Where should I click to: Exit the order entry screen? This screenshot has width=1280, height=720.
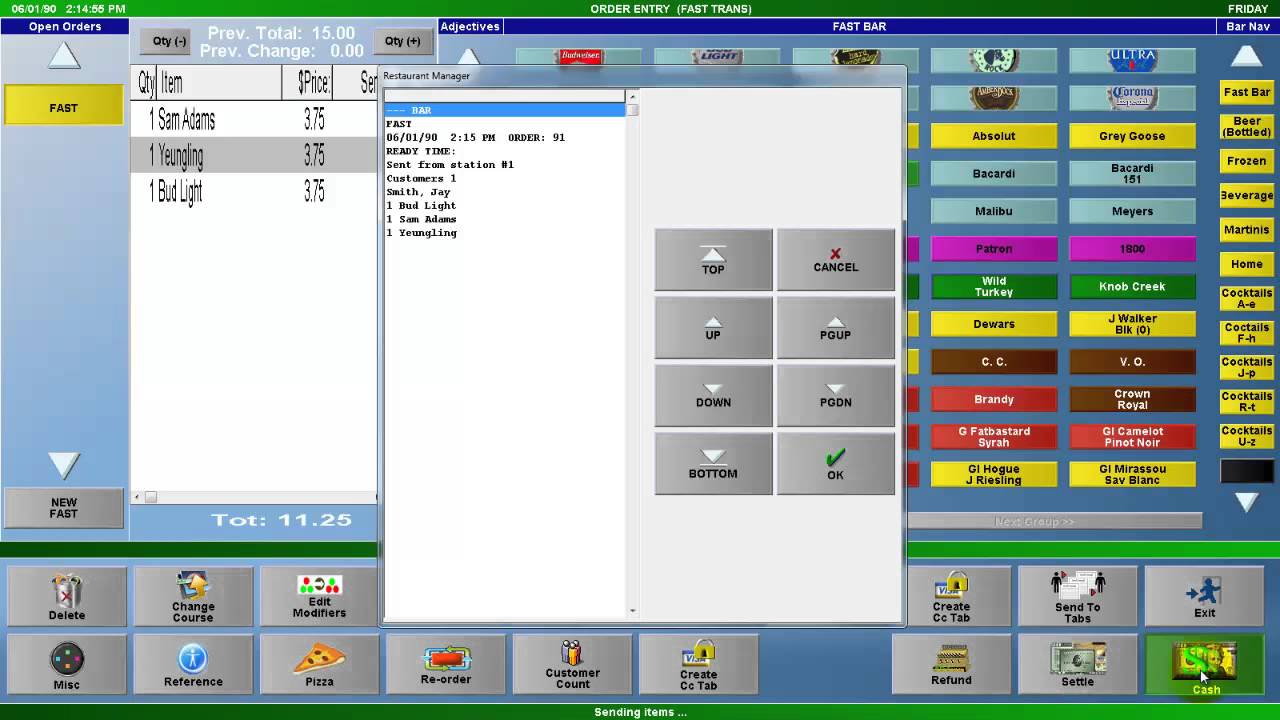1204,597
